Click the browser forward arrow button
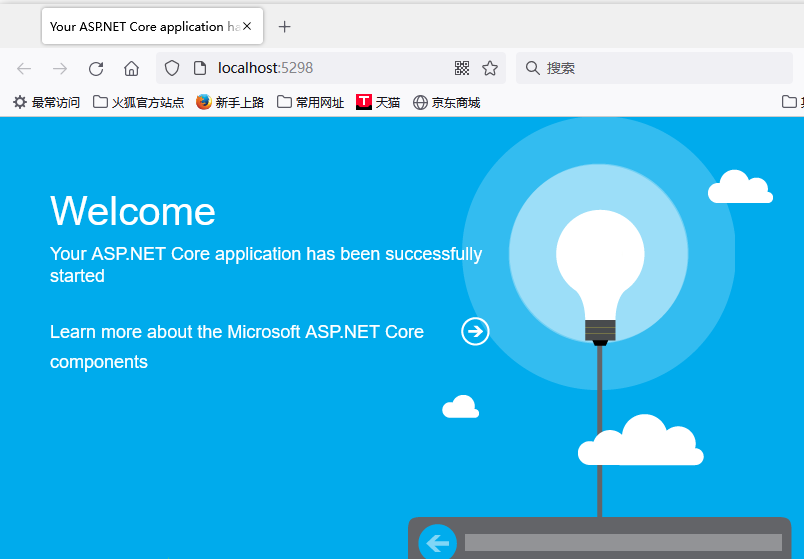Viewport: 804px width, 559px height. click(x=60, y=68)
